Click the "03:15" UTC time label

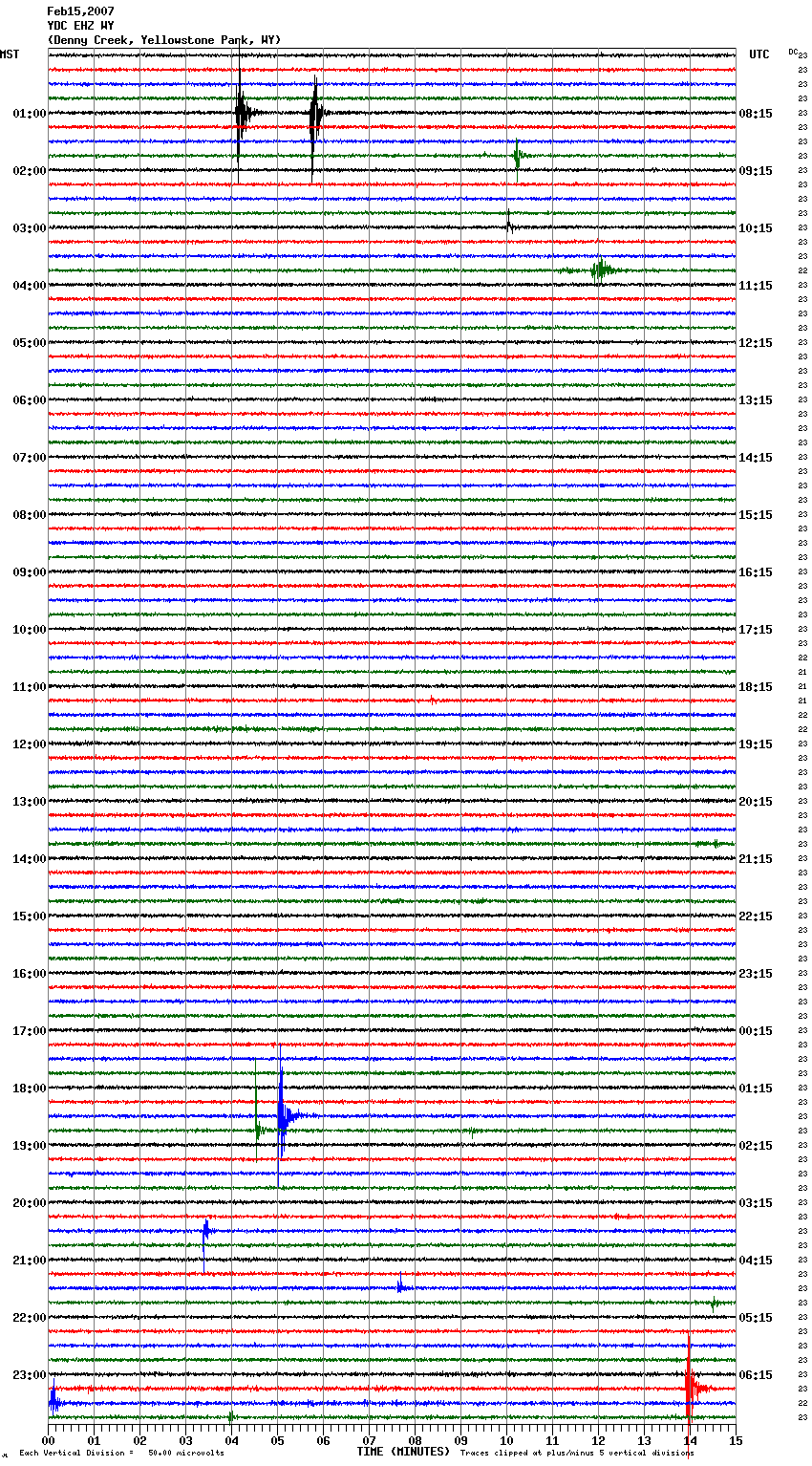[756, 1203]
